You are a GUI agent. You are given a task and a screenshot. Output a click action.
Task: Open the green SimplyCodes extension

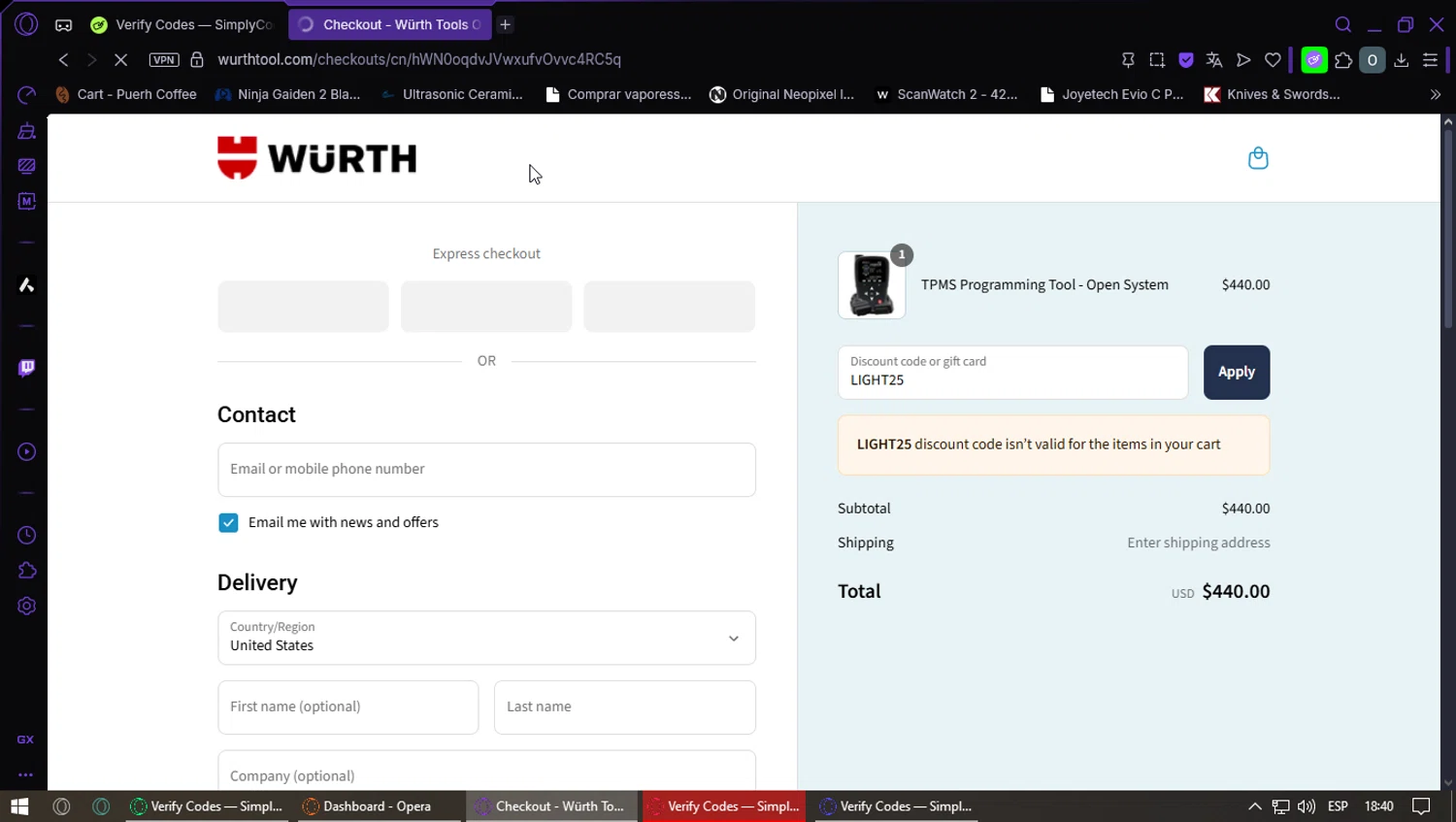(1314, 60)
